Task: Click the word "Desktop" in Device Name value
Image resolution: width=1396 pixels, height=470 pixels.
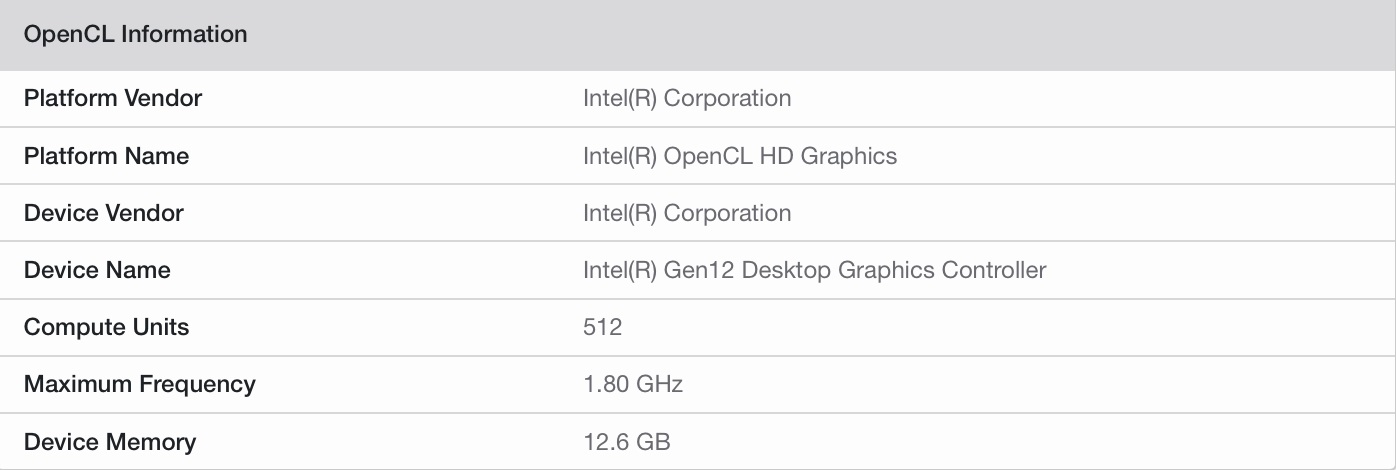Action: [786, 270]
